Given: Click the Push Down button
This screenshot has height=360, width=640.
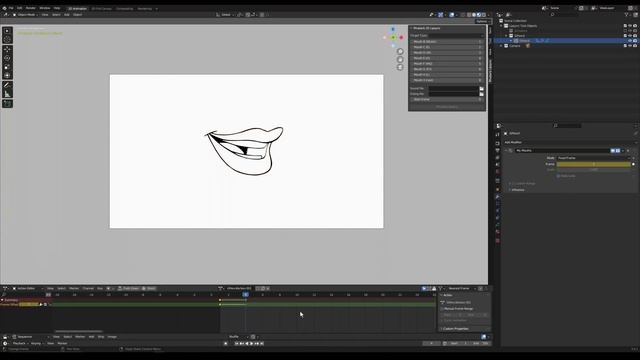Looking at the screenshot, I should [129, 289].
